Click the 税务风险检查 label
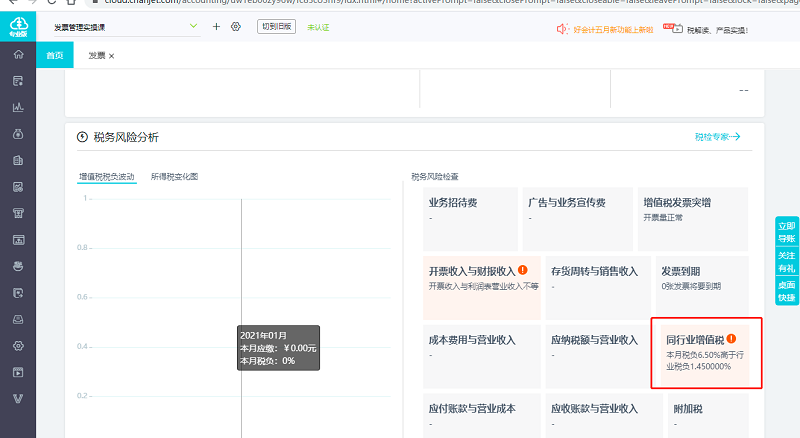 (x=435, y=177)
